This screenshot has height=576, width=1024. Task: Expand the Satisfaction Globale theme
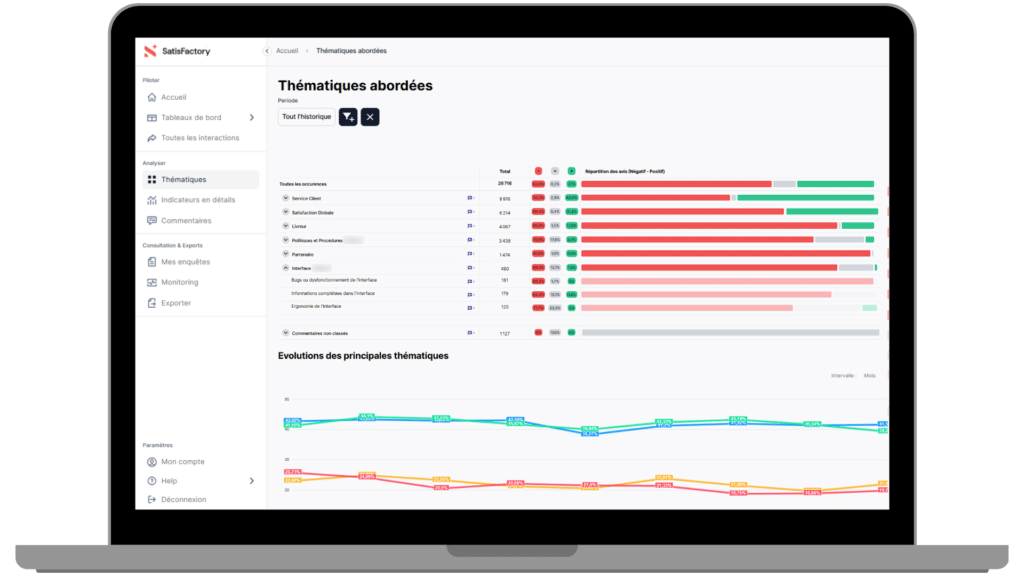tap(285, 212)
